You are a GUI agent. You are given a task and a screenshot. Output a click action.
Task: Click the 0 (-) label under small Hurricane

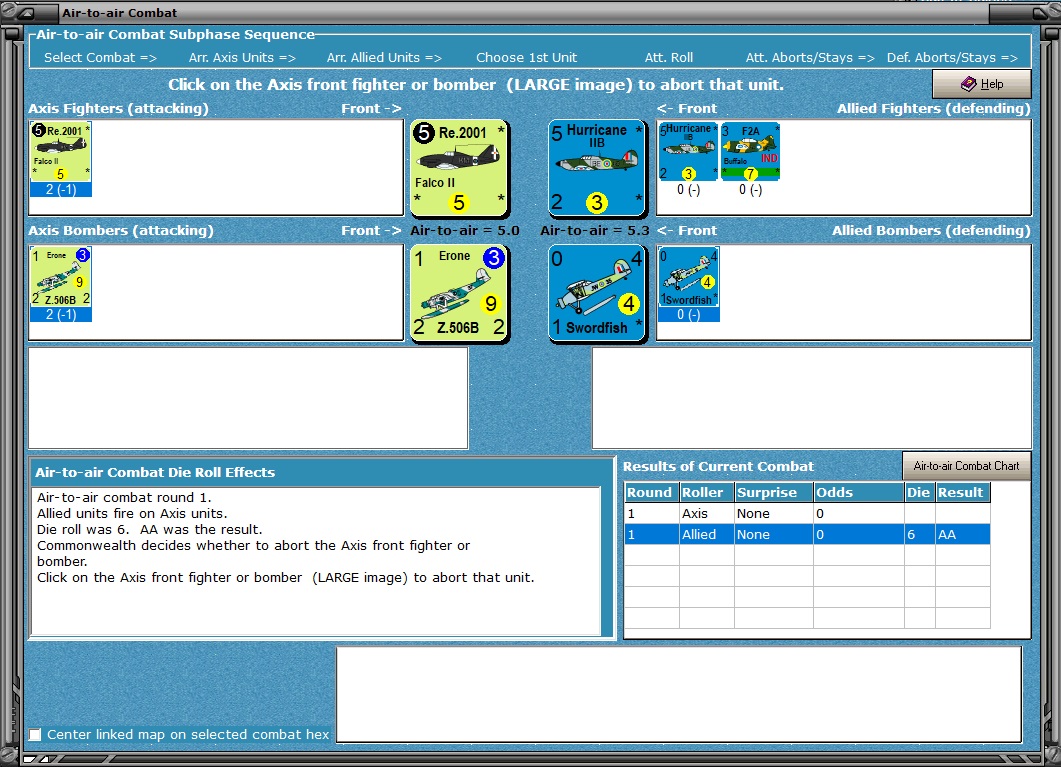(x=688, y=190)
